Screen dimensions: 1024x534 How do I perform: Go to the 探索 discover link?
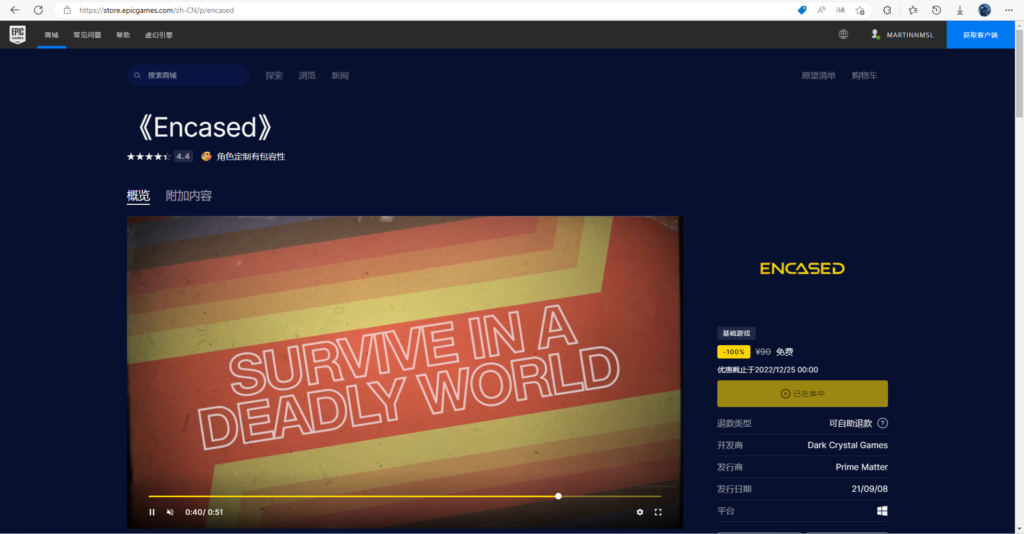(x=274, y=76)
